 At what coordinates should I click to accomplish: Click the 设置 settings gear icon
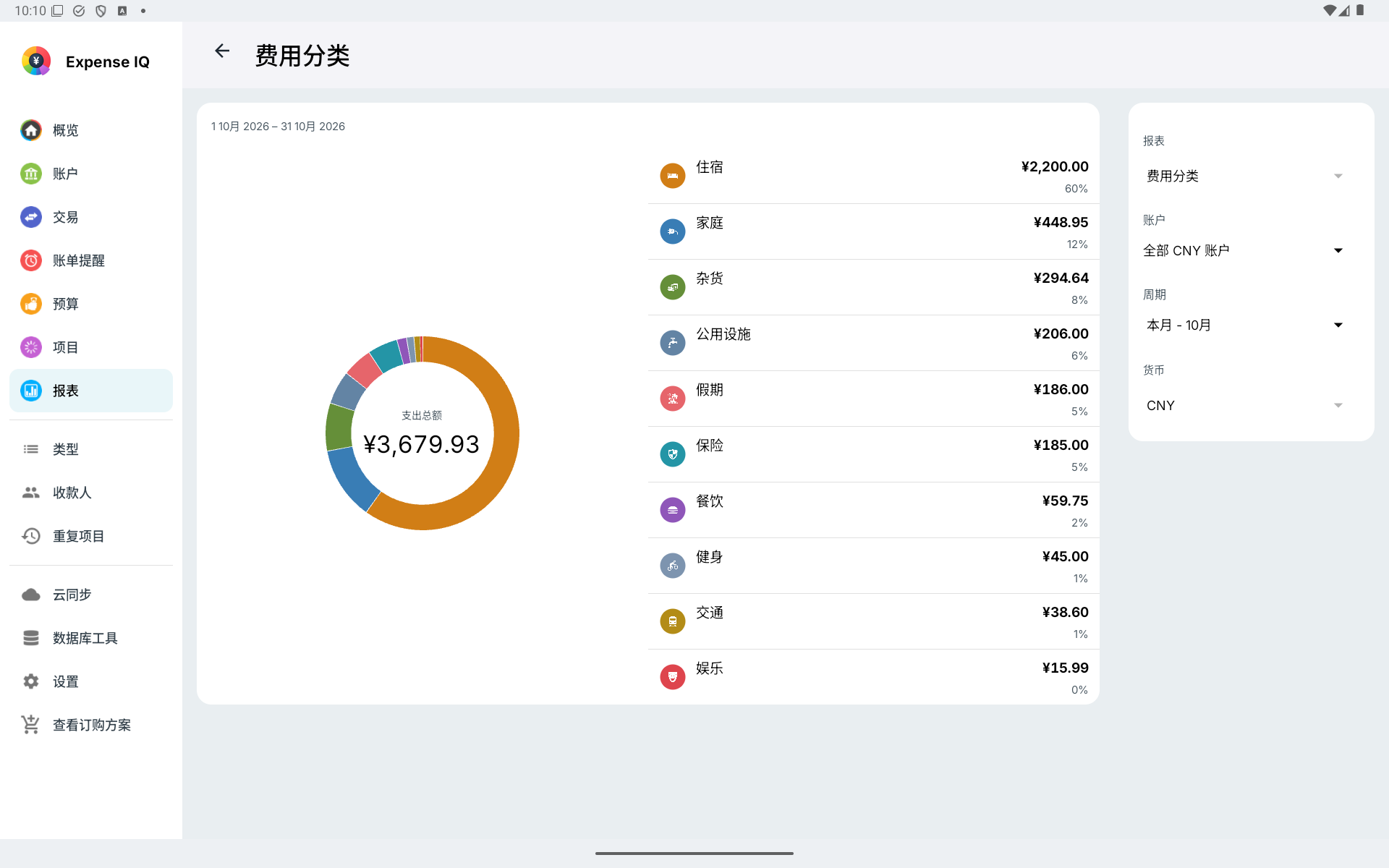[31, 681]
